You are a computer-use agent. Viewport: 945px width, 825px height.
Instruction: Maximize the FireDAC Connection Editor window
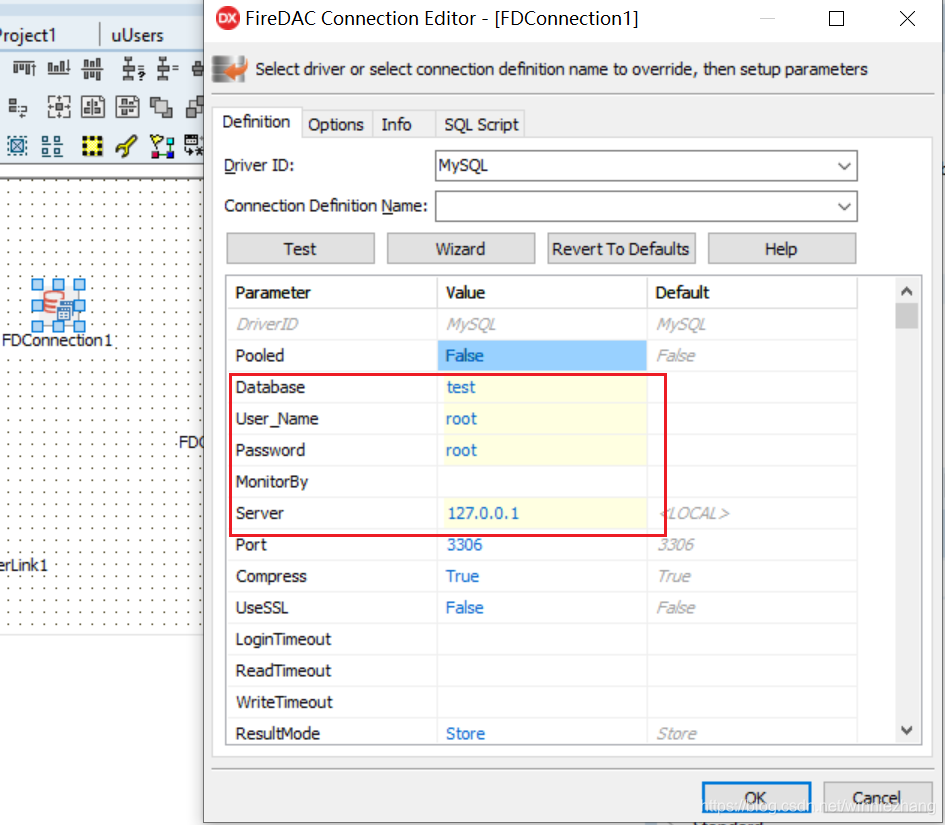(836, 19)
